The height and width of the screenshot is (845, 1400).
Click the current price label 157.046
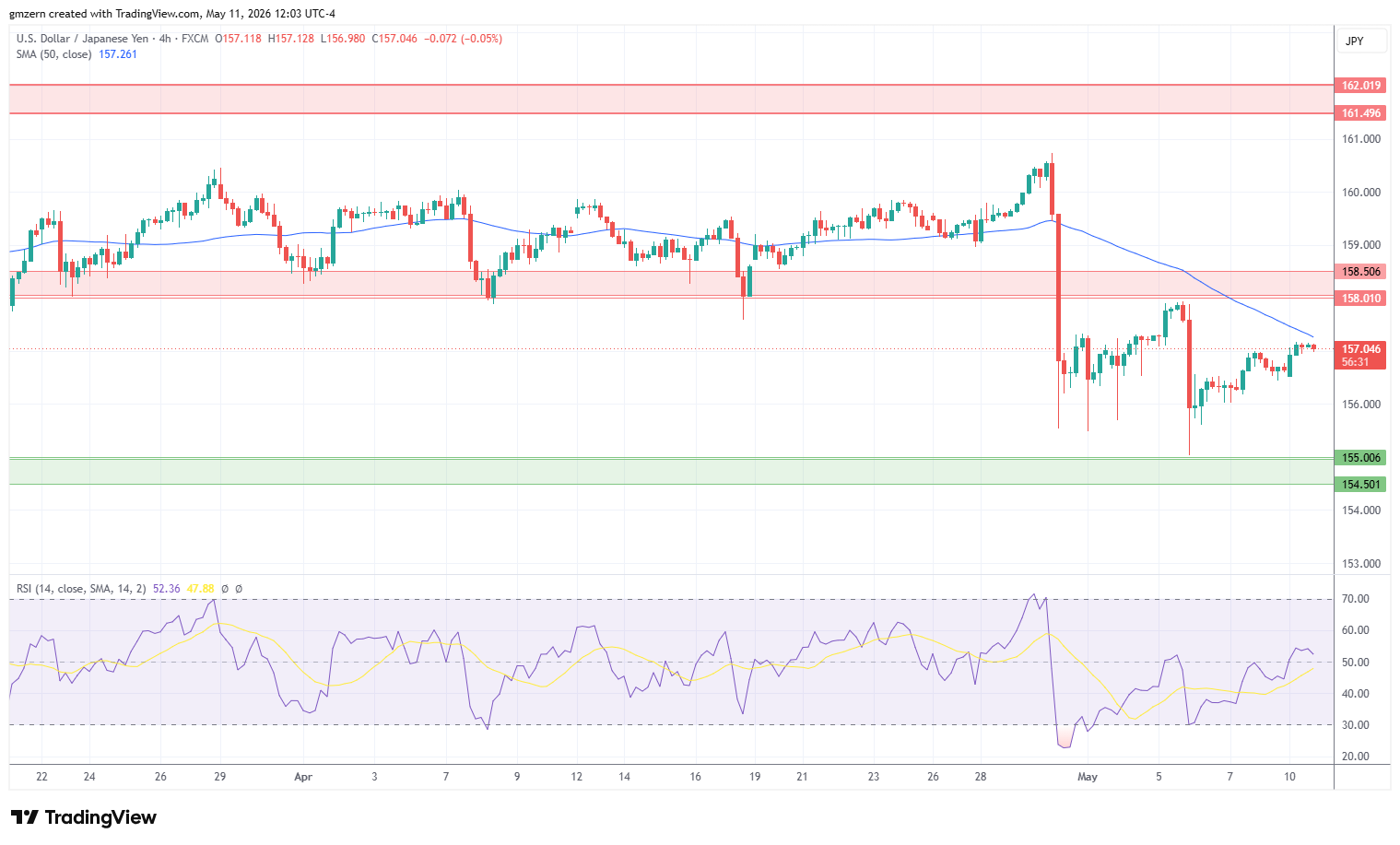[x=1360, y=348]
